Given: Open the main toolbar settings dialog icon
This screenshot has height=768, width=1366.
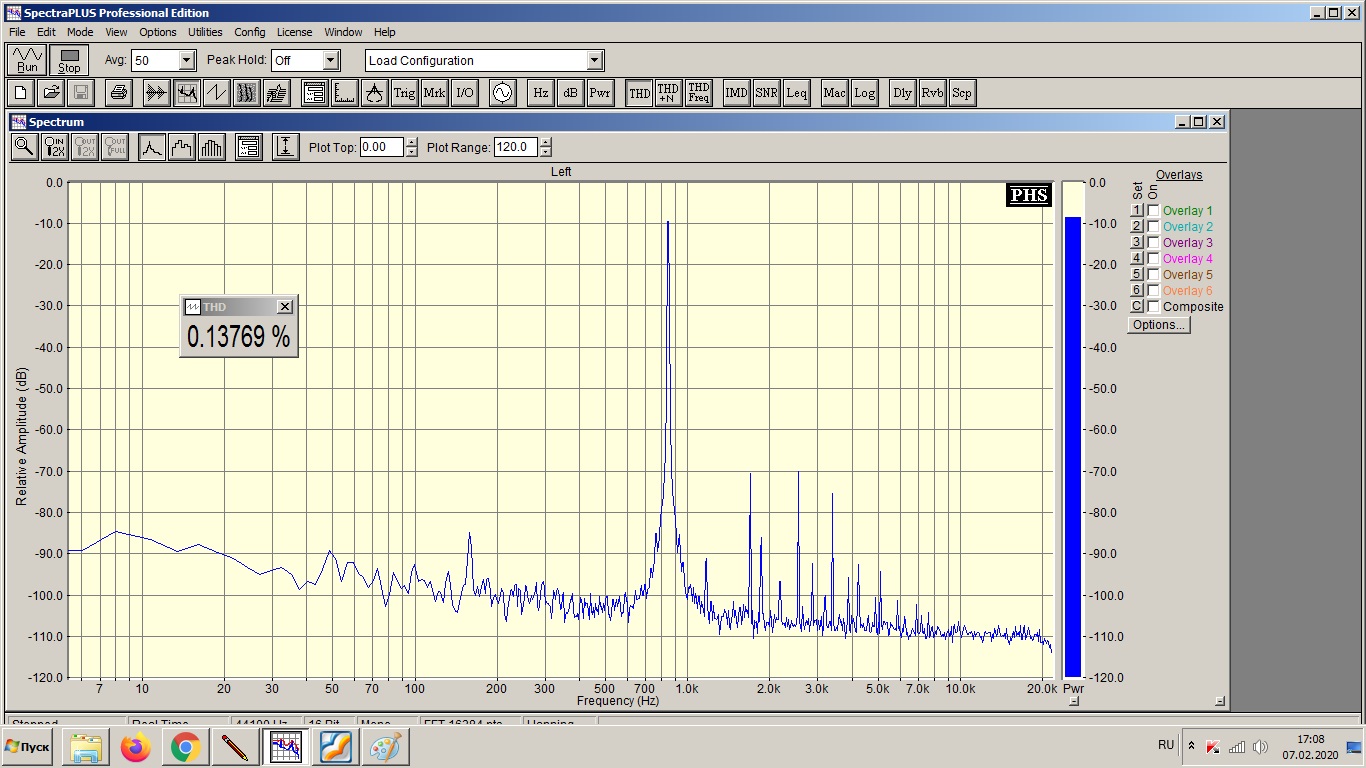Looking at the screenshot, I should tap(314, 93).
